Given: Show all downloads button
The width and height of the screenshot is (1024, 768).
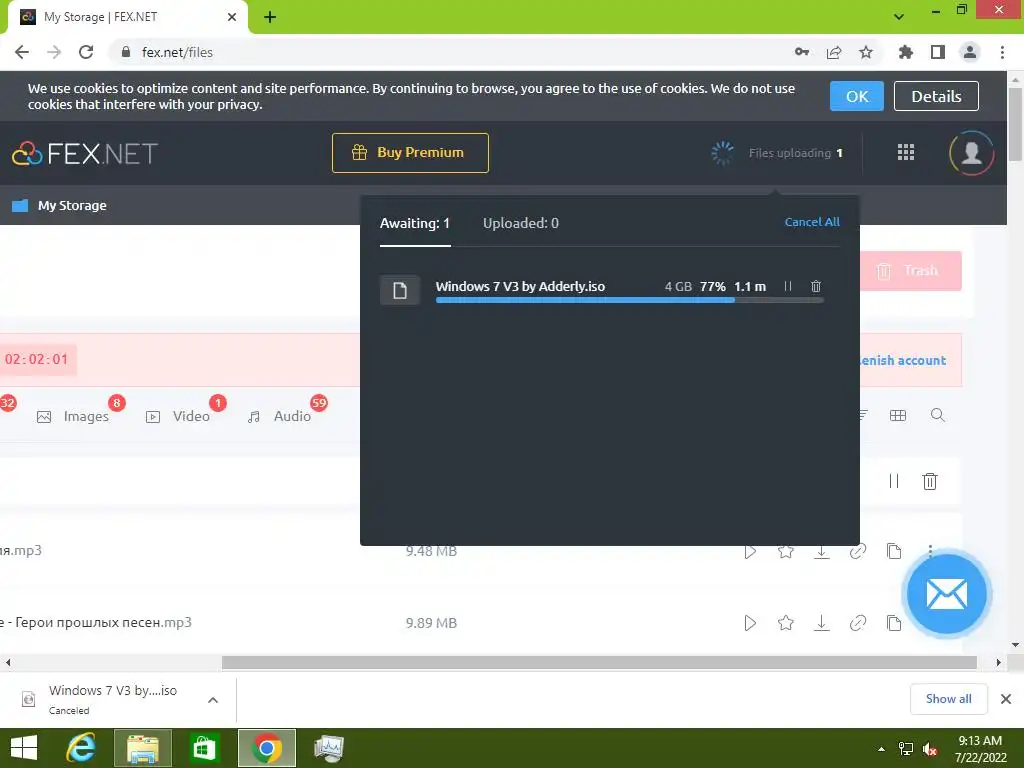Looking at the screenshot, I should pyautogui.click(x=948, y=699).
